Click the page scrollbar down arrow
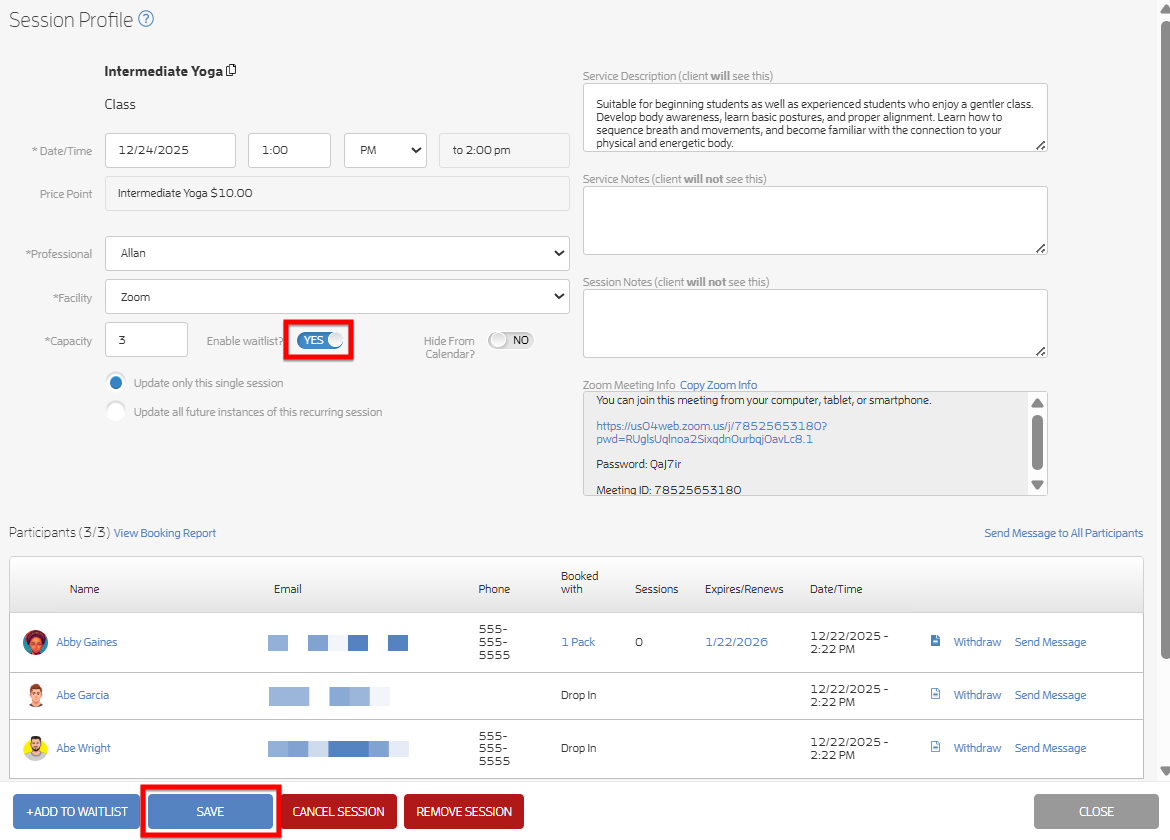1170x840 pixels. click(1165, 771)
